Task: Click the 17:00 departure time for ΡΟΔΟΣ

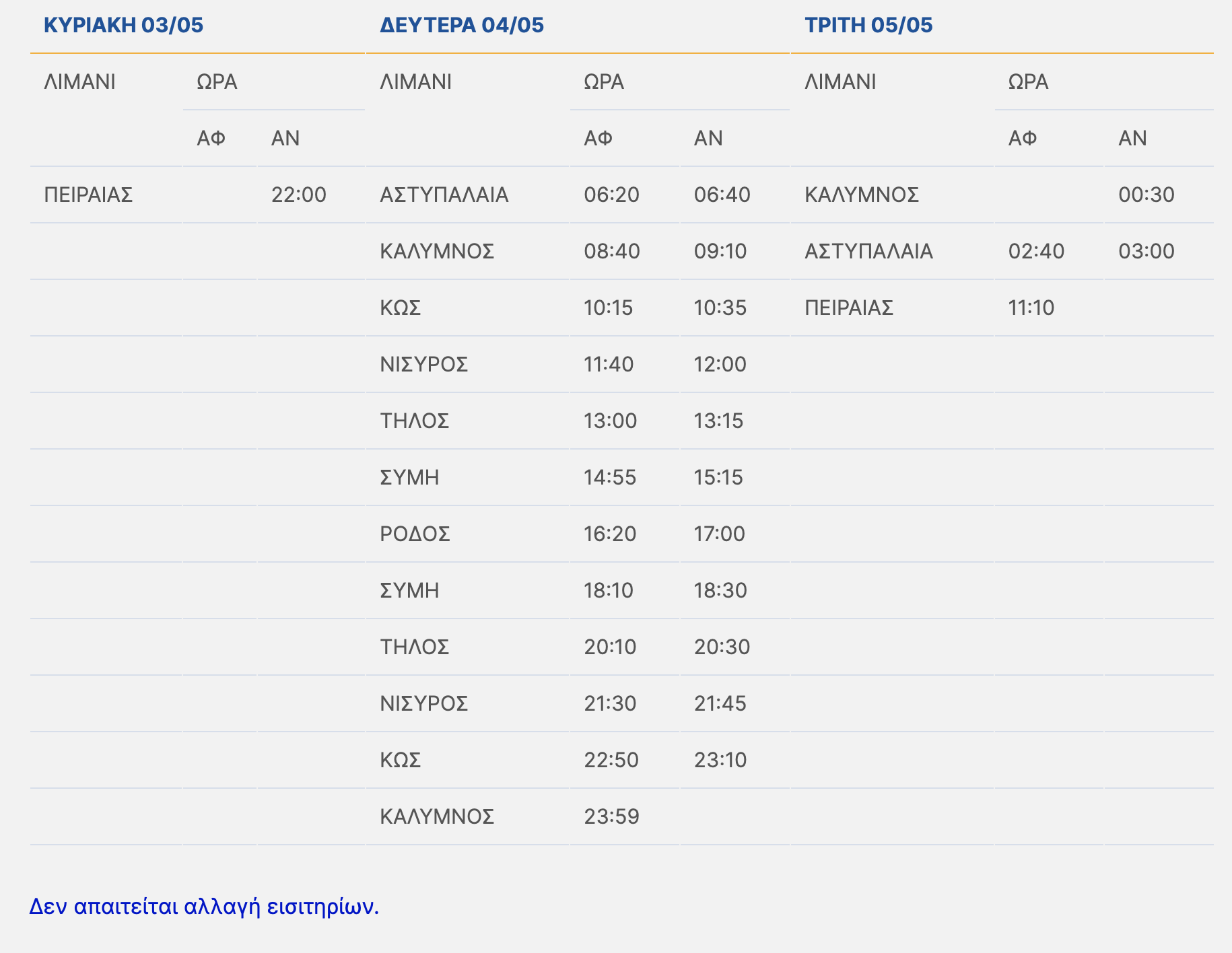Action: point(719,534)
